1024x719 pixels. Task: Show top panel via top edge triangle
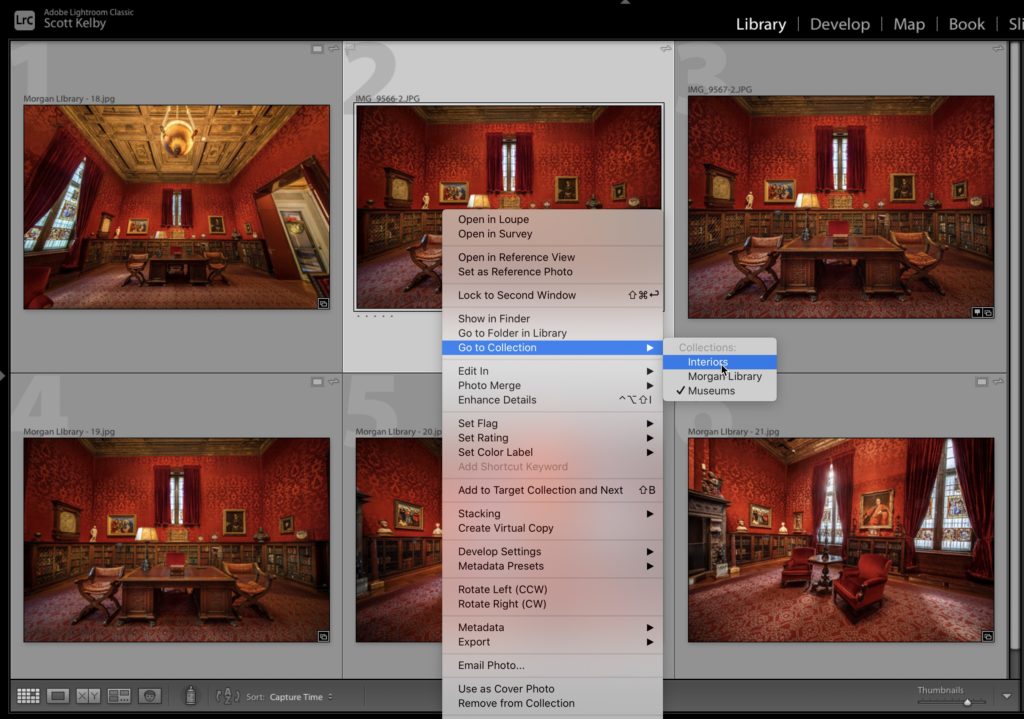(x=625, y=3)
